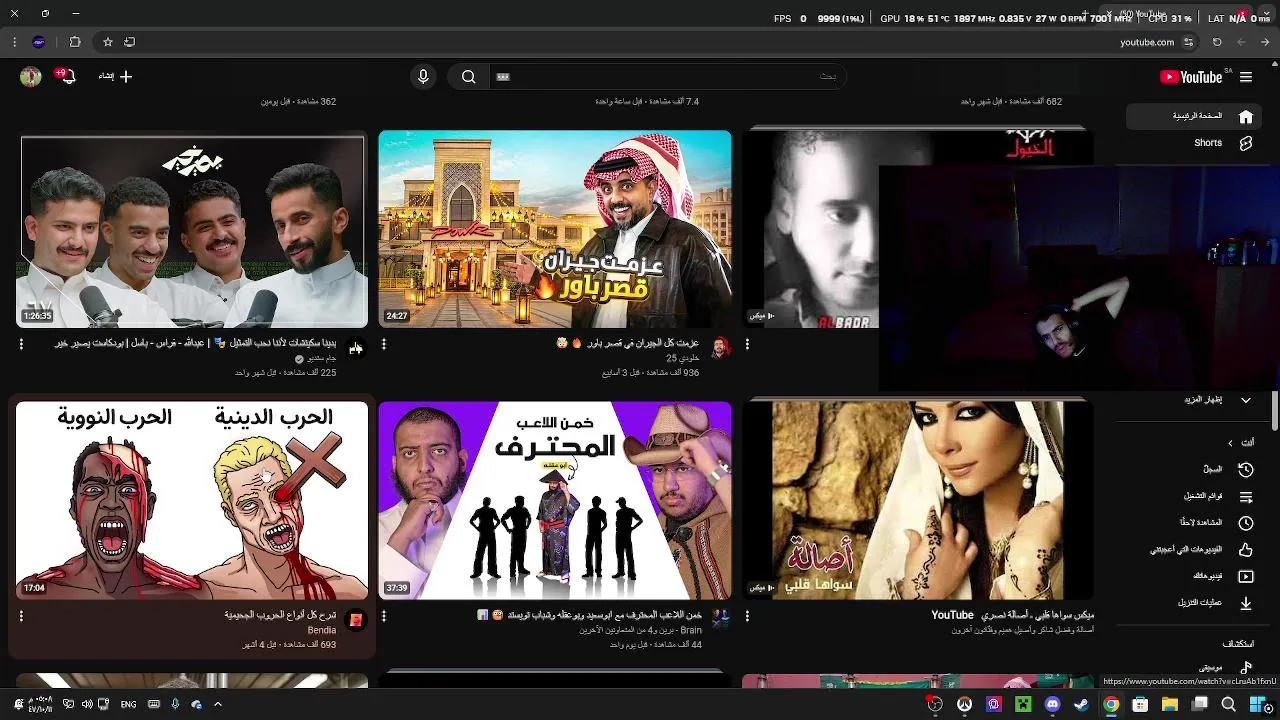Open options menu for the Brain video
1280x720 pixels.
click(384, 616)
